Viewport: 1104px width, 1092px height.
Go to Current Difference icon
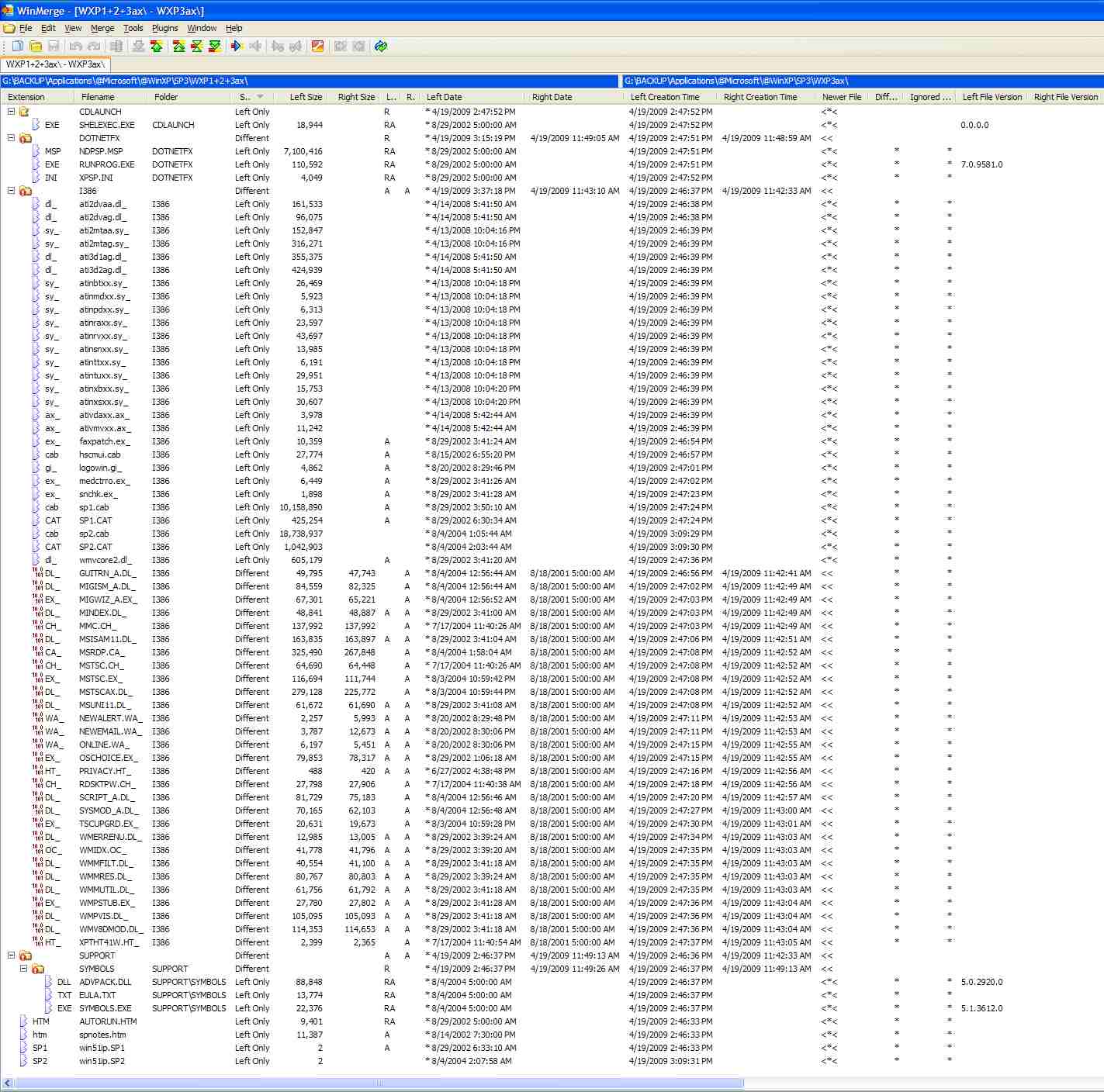[197, 47]
